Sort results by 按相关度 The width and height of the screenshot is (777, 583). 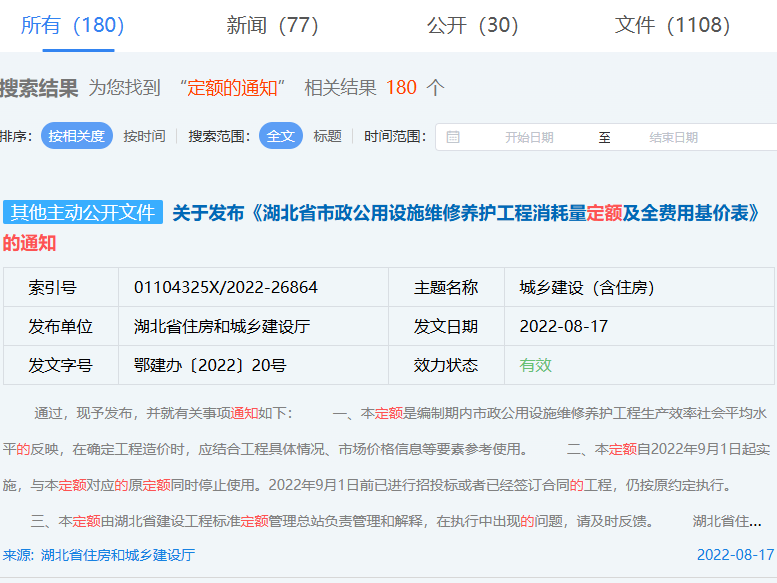(x=77, y=136)
